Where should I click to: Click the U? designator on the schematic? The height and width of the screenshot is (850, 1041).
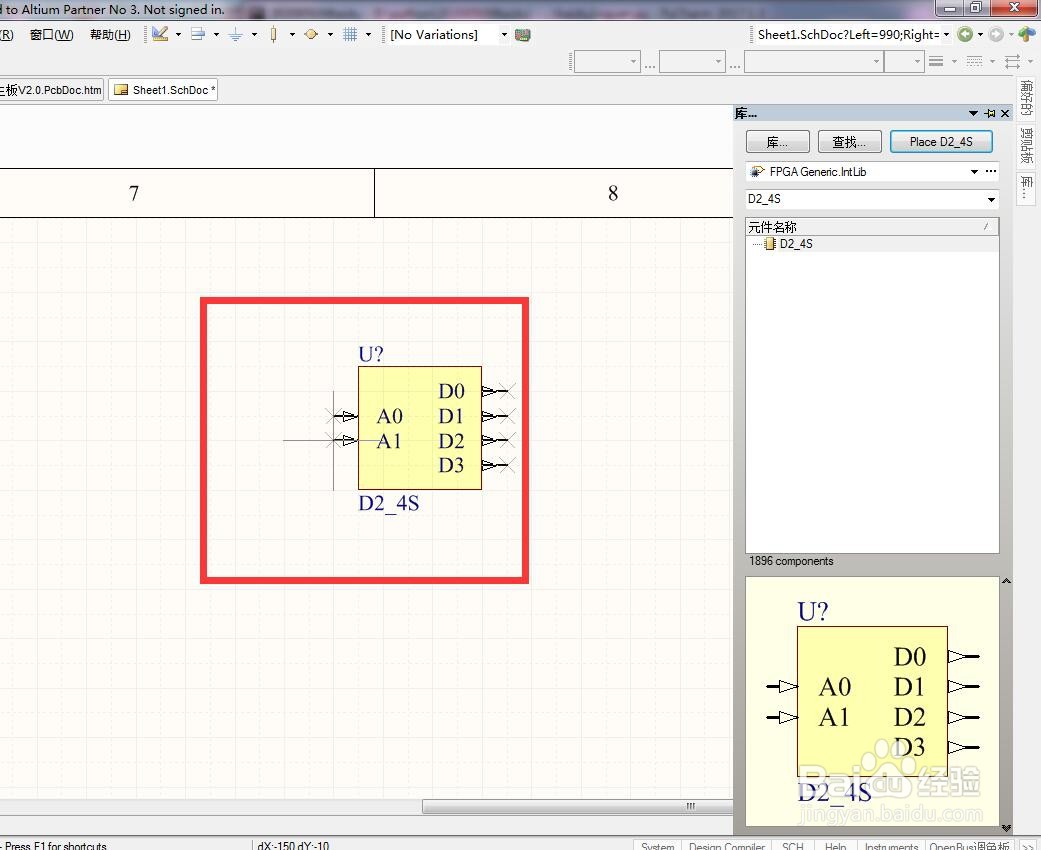pos(370,354)
